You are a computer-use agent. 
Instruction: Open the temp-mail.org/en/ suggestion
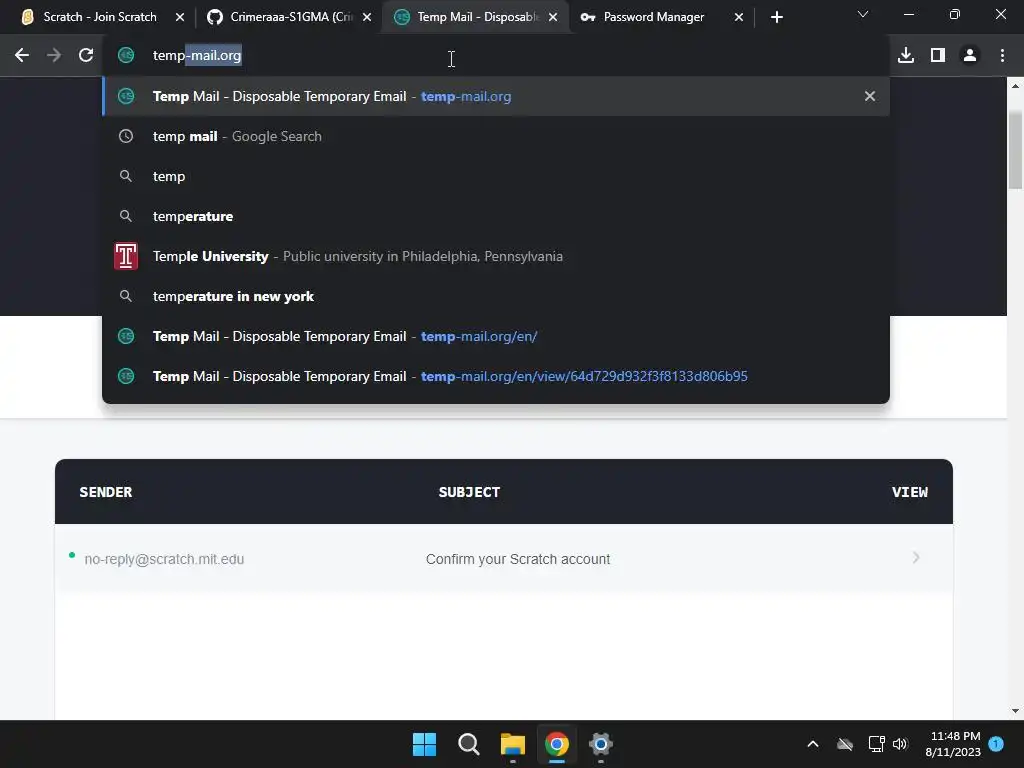[x=496, y=336]
